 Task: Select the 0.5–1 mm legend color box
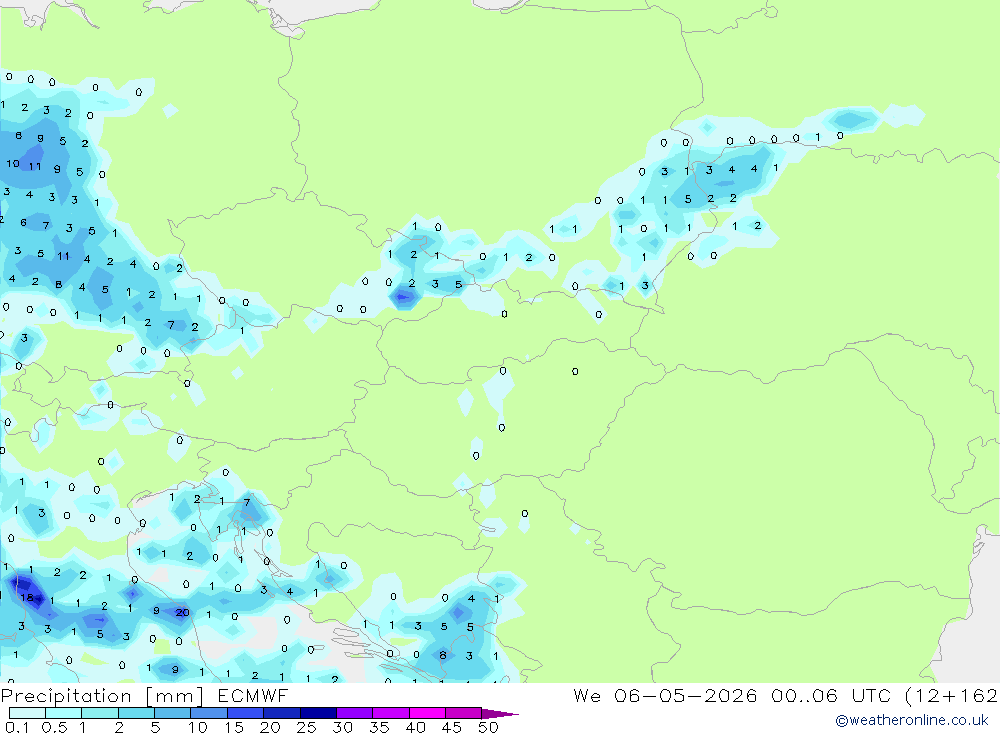(x=64, y=713)
